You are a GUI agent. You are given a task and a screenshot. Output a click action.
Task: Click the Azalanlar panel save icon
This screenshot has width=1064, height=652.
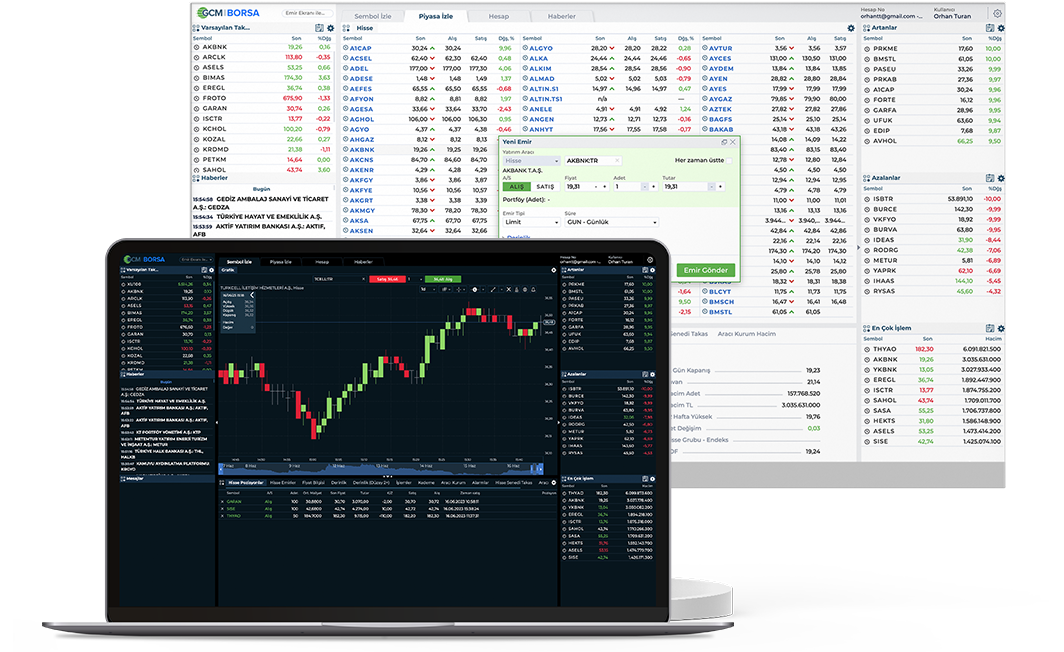[990, 178]
